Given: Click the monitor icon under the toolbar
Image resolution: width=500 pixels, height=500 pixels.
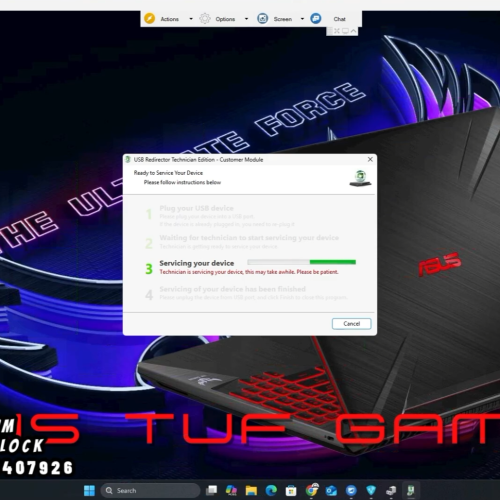Looking at the screenshot, I should (x=345, y=31).
